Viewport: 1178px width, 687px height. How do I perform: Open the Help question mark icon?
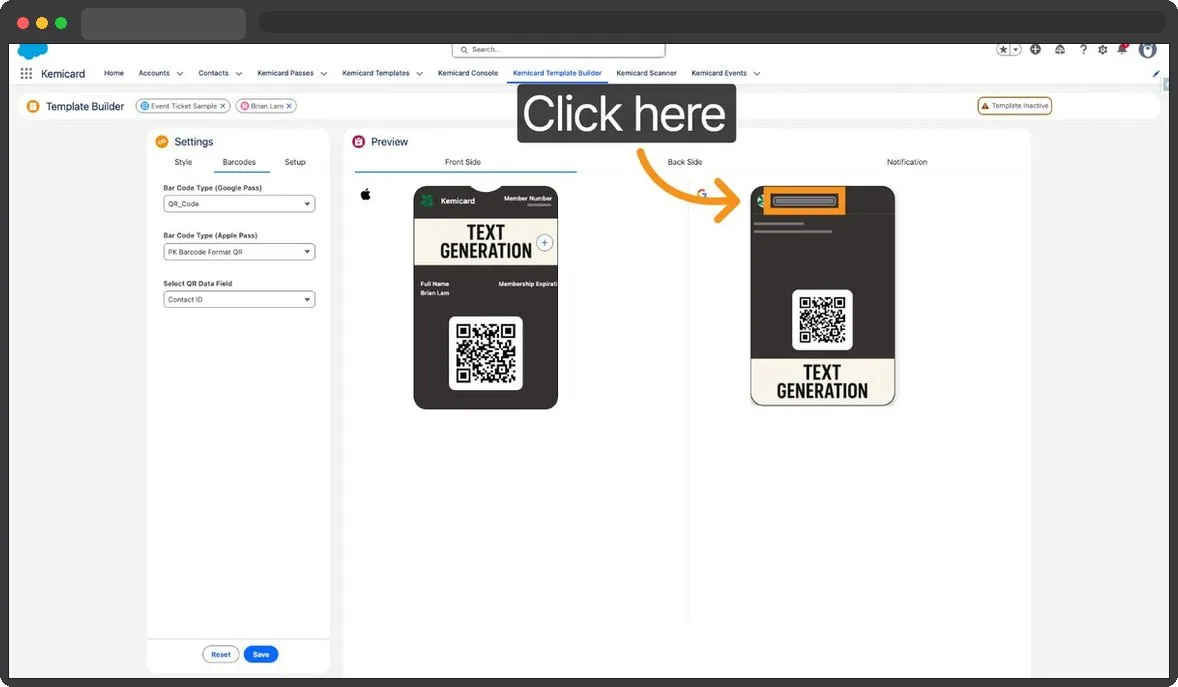click(x=1083, y=50)
